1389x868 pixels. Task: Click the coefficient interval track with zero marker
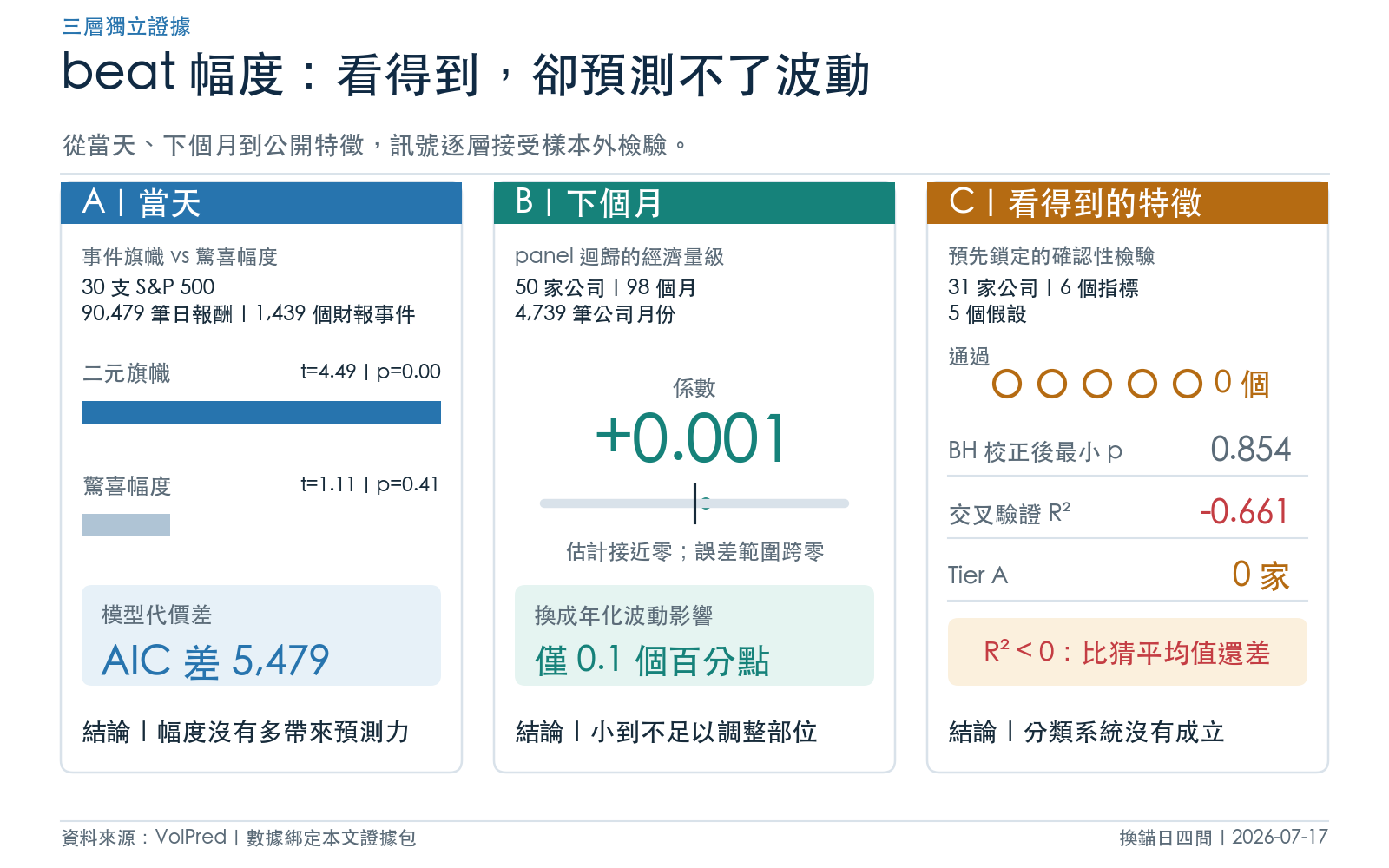tap(694, 503)
